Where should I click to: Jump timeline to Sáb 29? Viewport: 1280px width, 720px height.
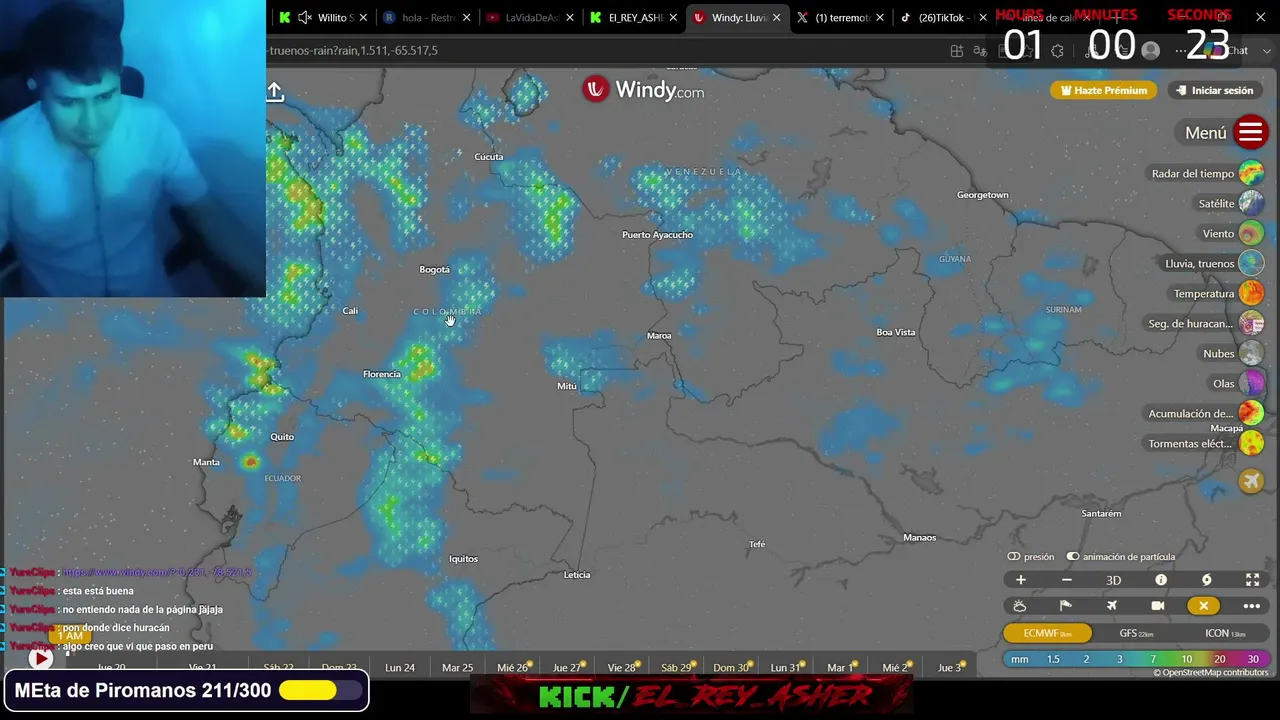pos(676,667)
